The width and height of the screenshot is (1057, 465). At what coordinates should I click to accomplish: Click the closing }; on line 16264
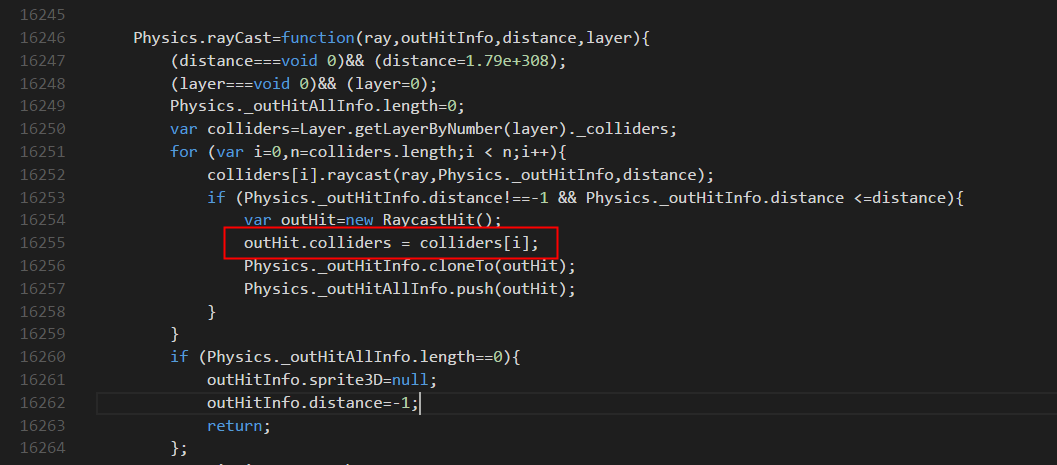(179, 448)
